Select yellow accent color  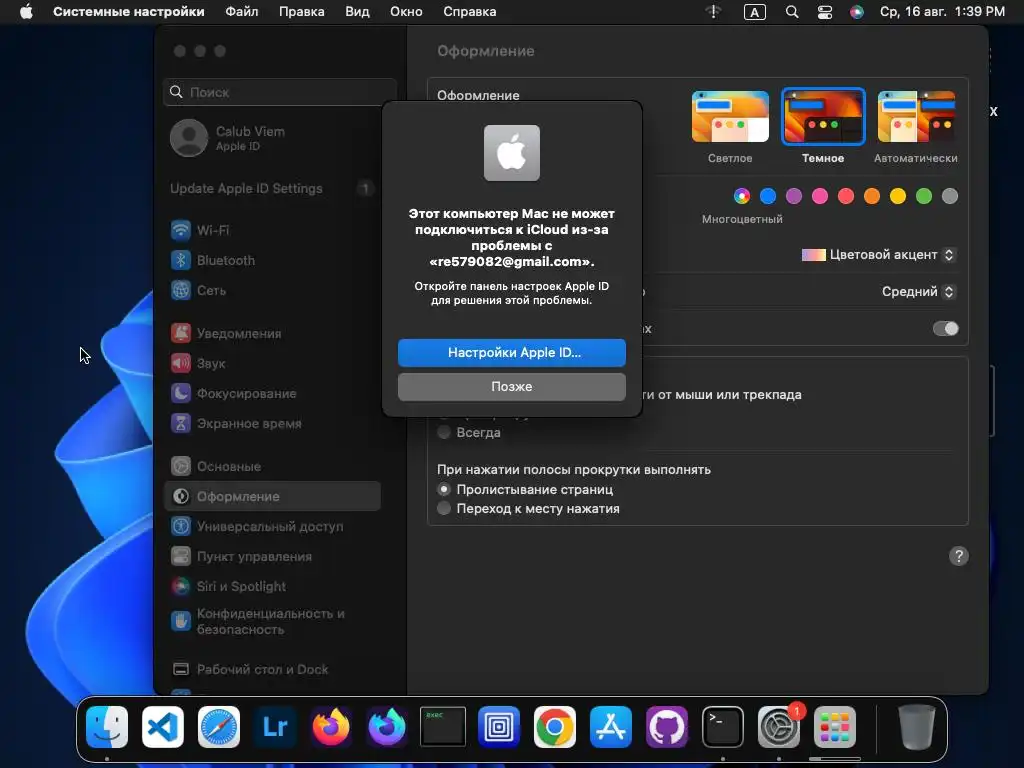click(x=898, y=196)
